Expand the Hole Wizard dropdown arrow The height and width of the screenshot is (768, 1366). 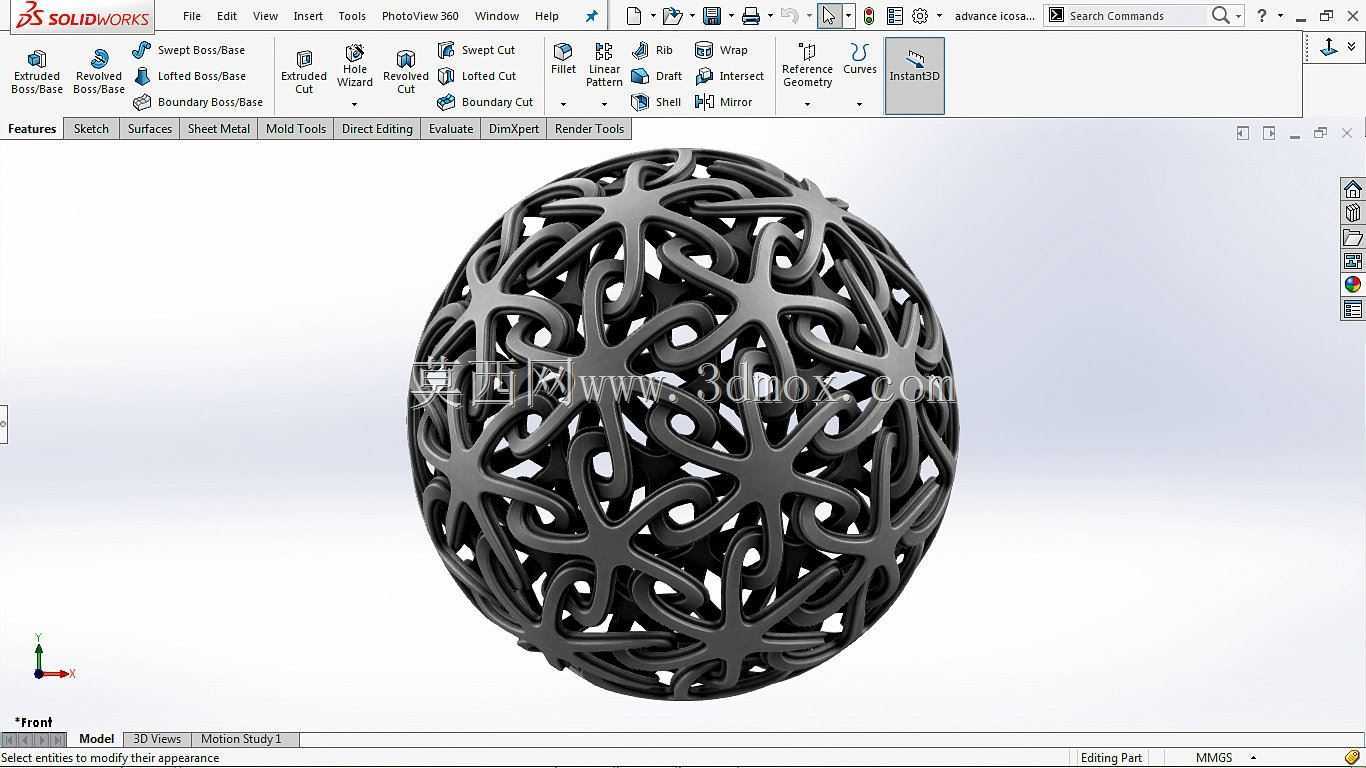[x=355, y=104]
